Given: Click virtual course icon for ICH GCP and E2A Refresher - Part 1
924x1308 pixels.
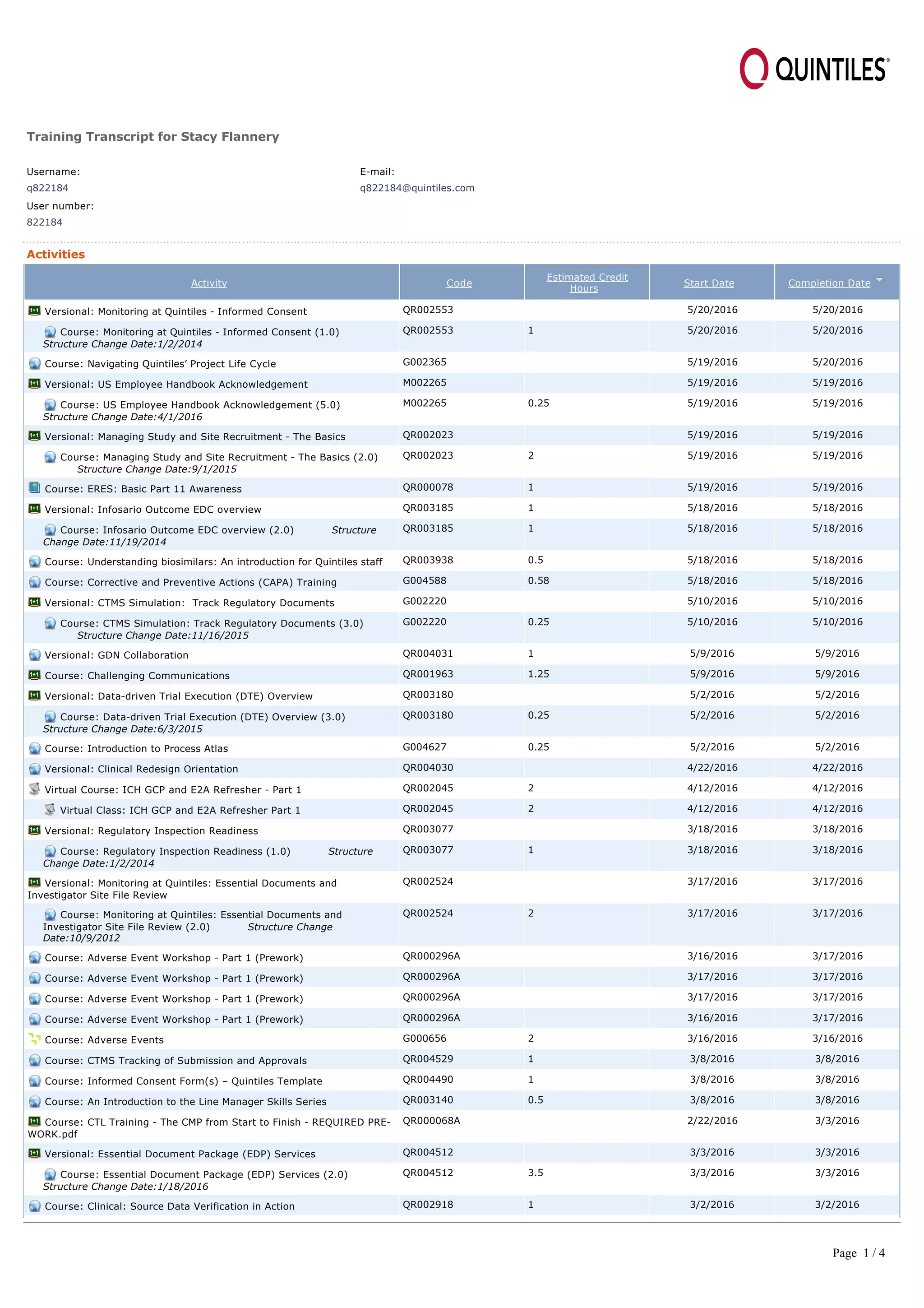Looking at the screenshot, I should 34,789.
